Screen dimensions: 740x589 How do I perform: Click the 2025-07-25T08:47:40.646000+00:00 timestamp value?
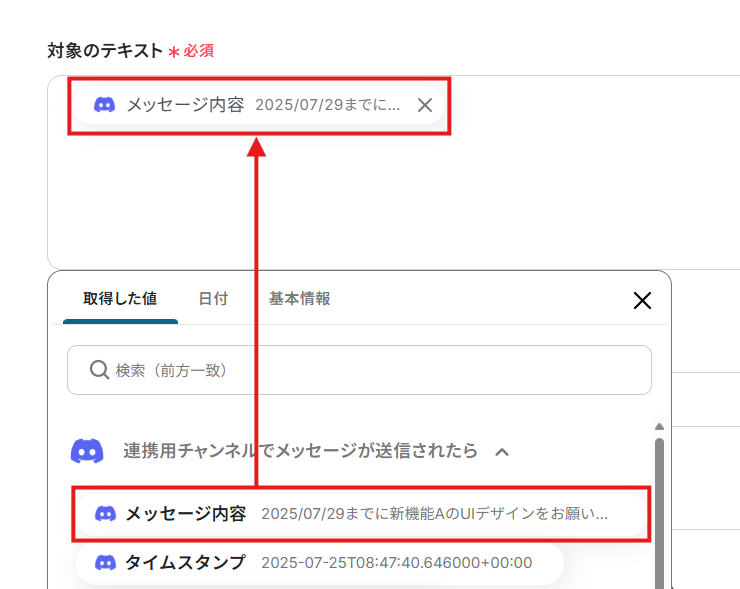pos(396,563)
